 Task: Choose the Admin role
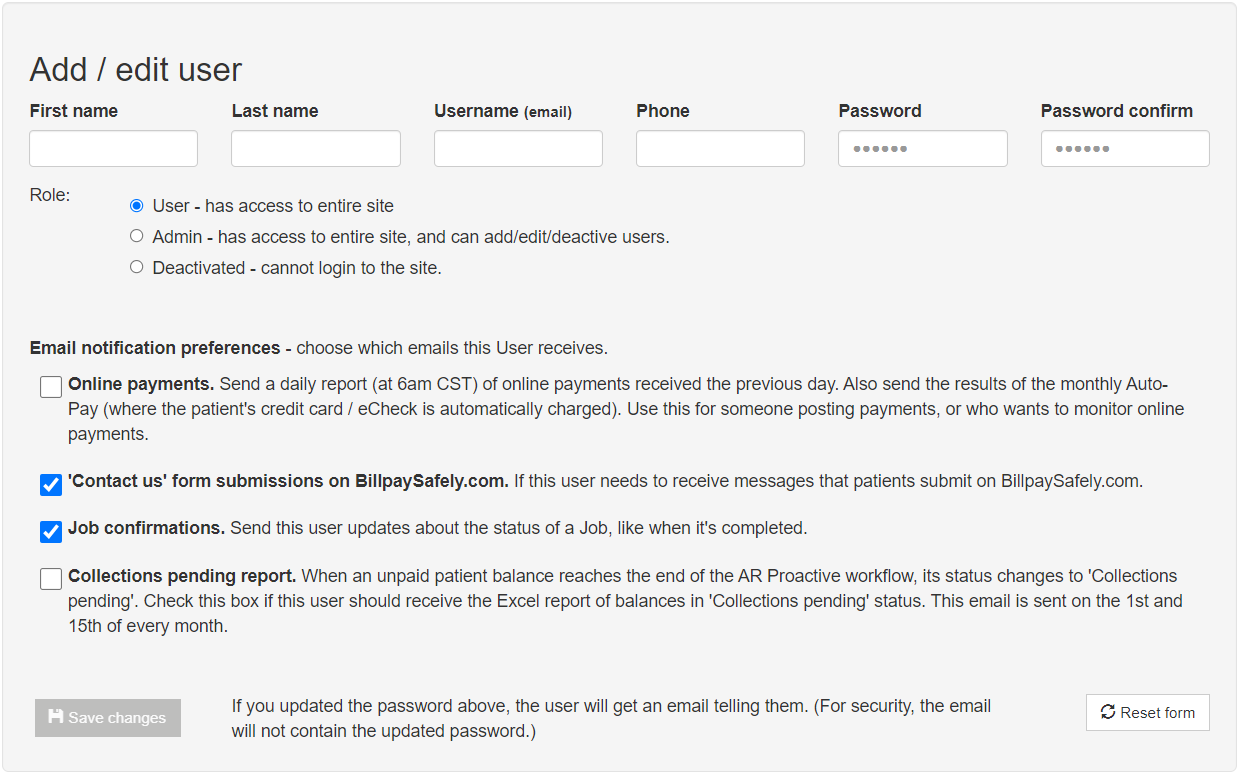[x=136, y=236]
